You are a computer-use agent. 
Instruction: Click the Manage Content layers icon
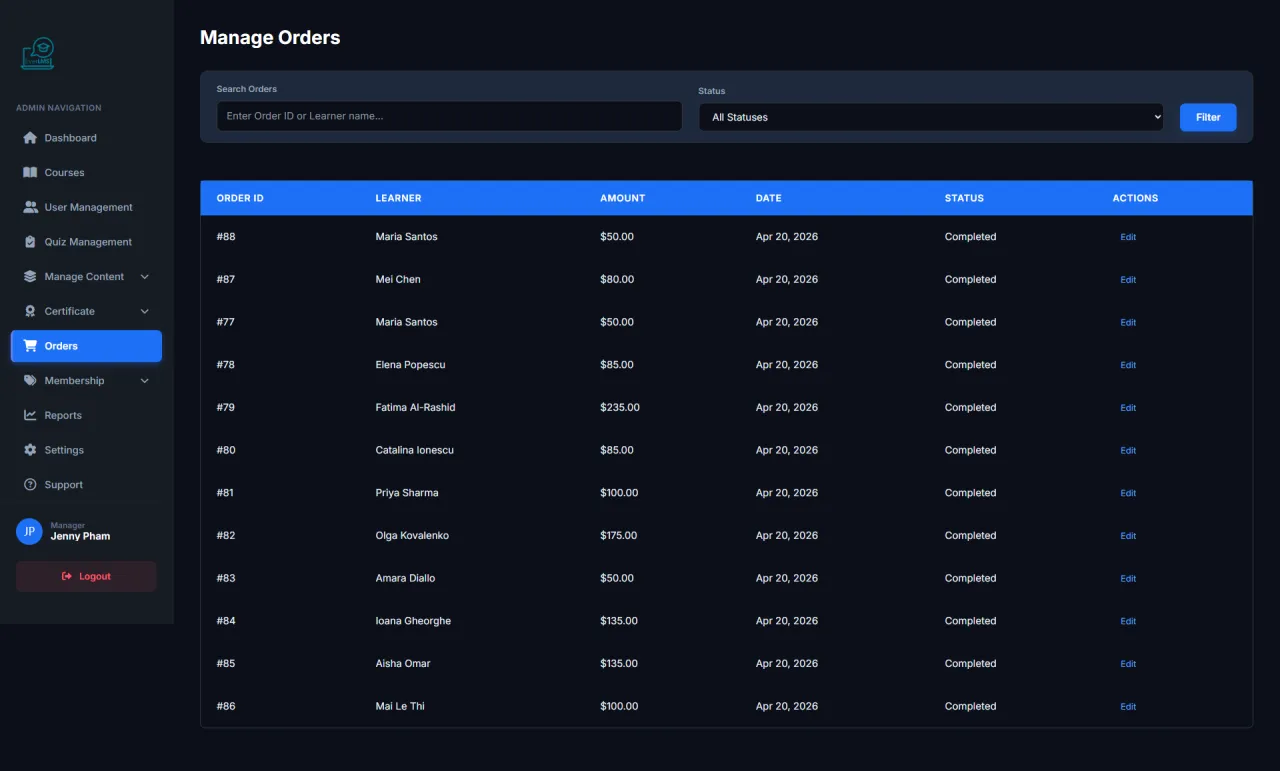[30, 277]
